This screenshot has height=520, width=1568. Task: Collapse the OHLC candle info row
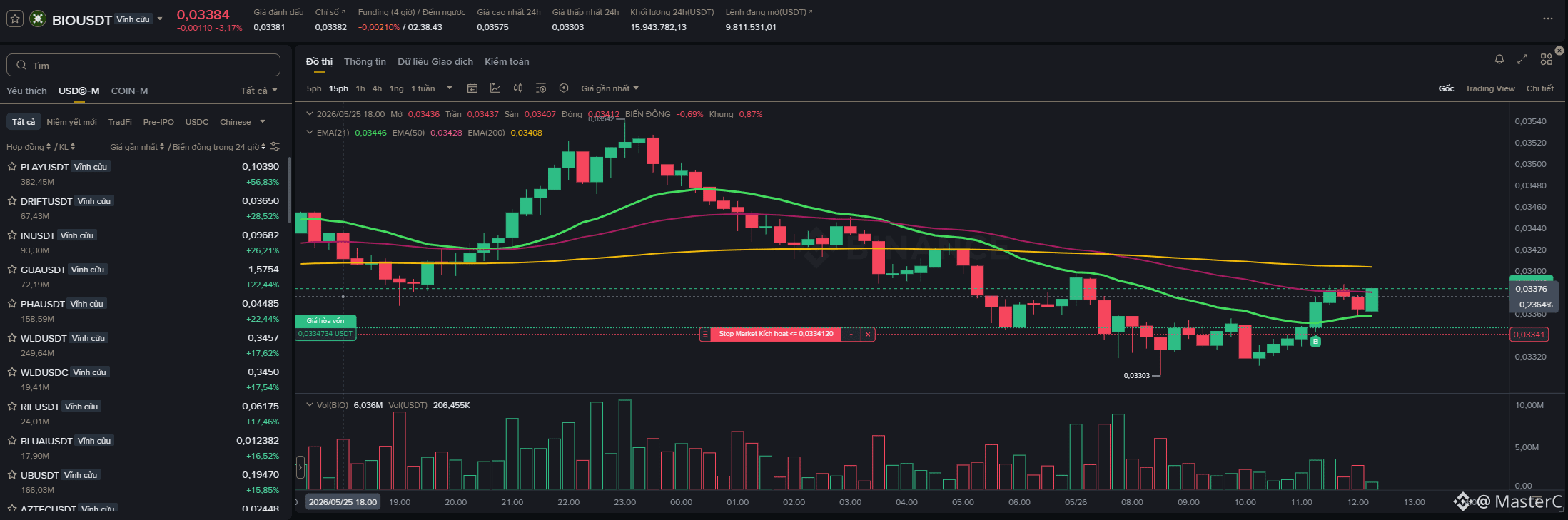[x=310, y=113]
